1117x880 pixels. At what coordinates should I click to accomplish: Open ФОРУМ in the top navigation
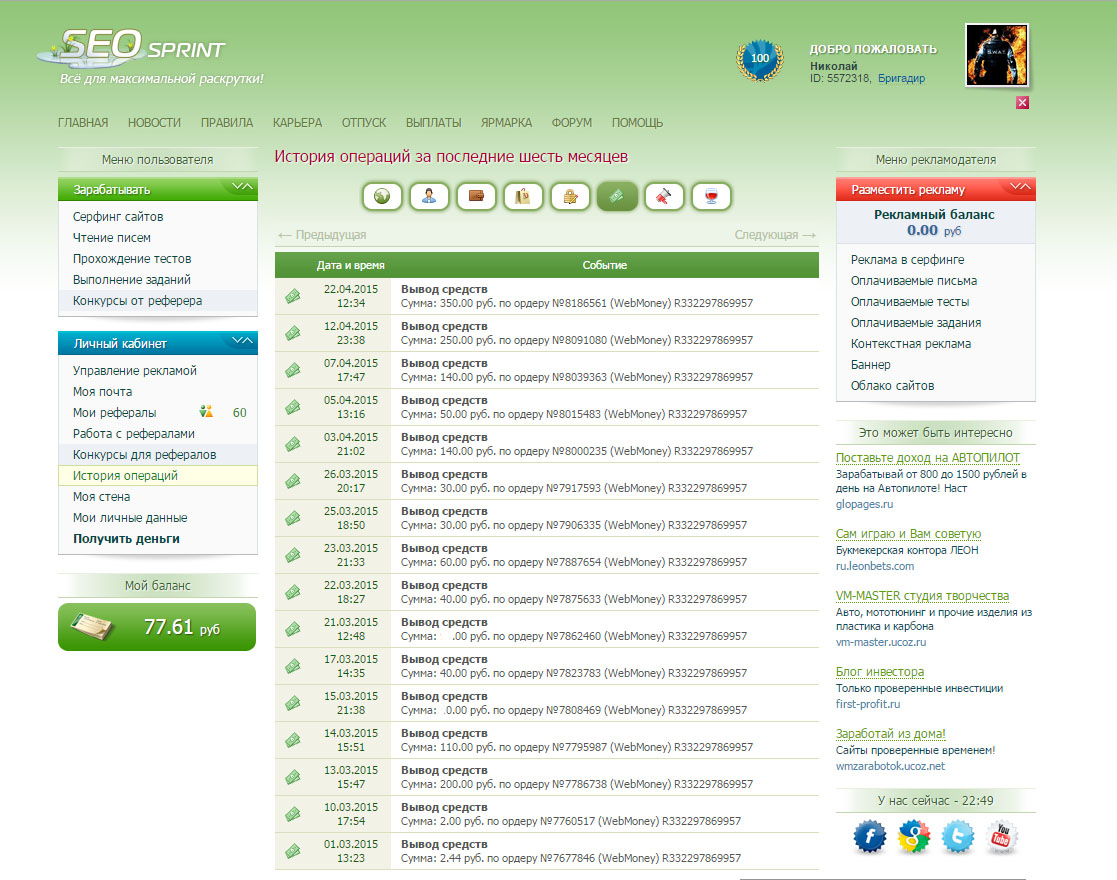pos(571,123)
